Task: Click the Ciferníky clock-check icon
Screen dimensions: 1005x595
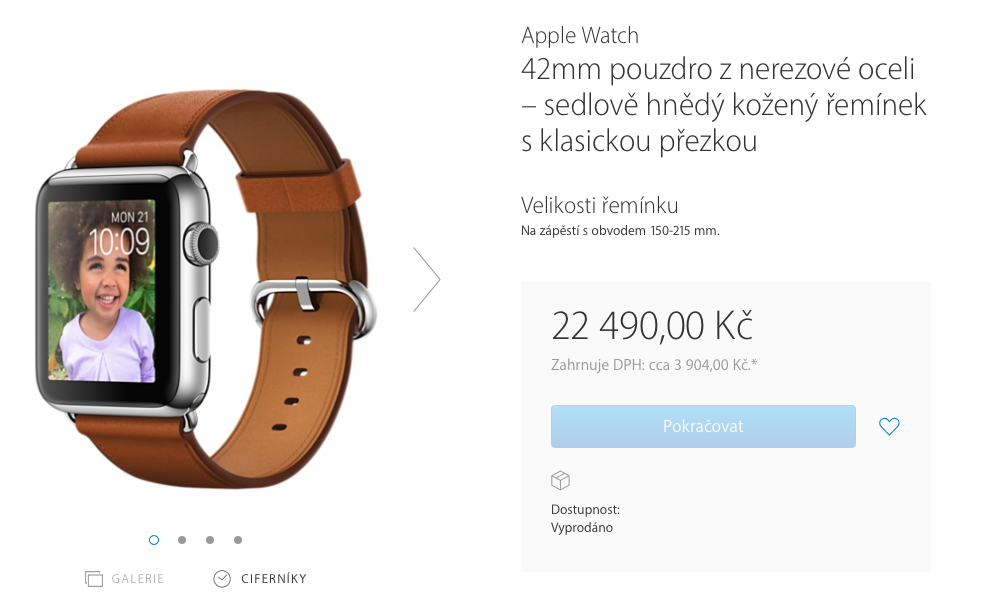Action: (222, 579)
